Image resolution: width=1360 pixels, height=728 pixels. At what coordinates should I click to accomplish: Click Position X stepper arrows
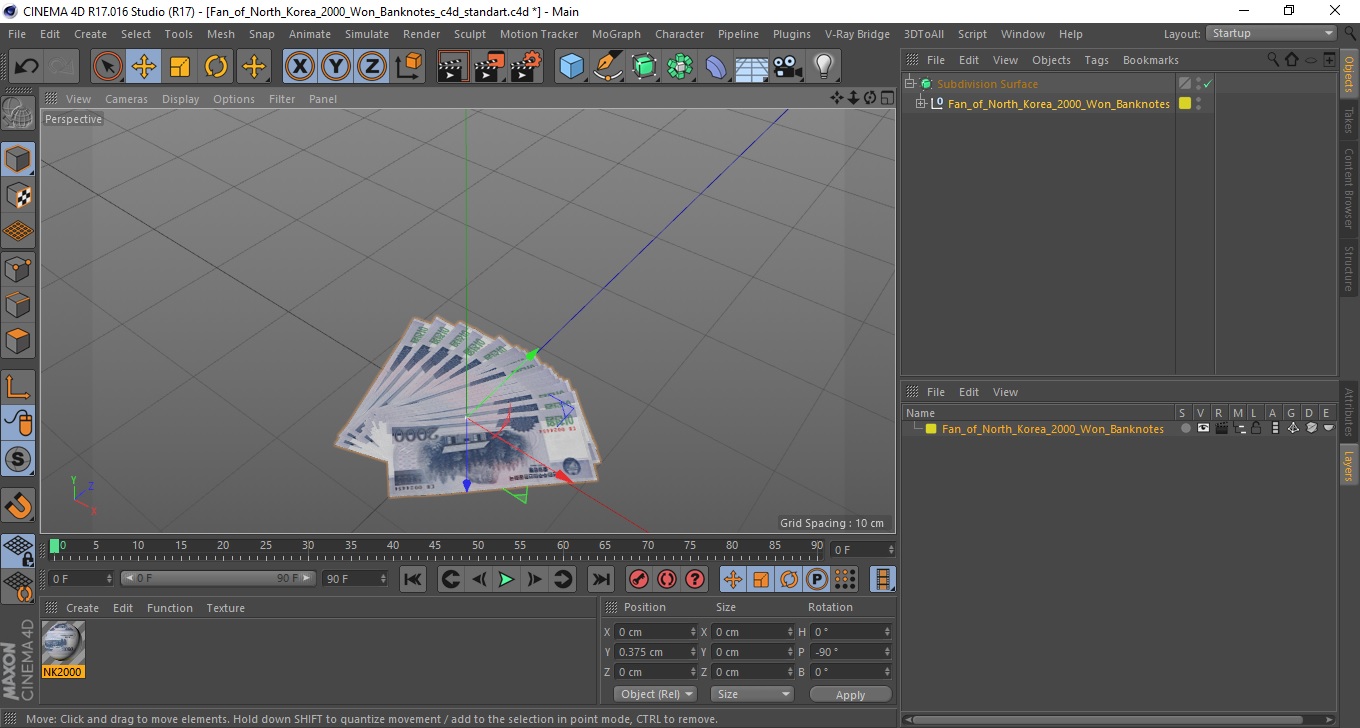pos(694,632)
